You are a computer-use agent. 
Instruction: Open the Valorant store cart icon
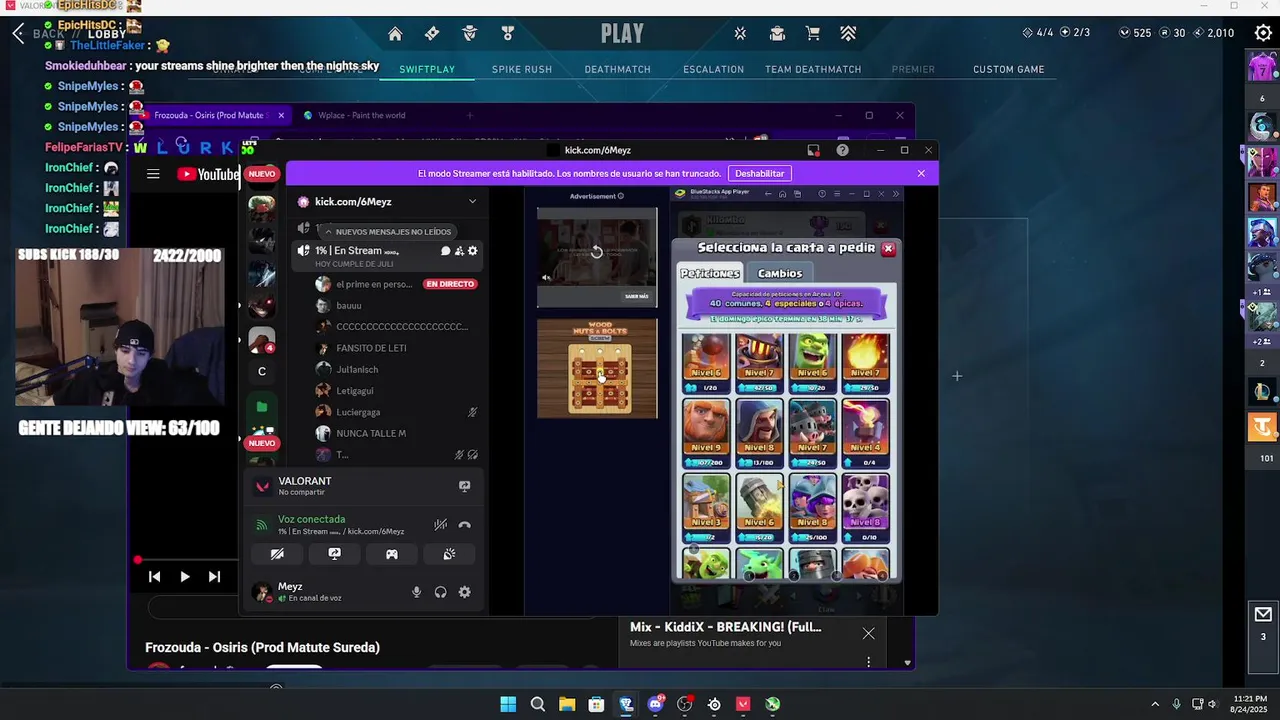[813, 34]
